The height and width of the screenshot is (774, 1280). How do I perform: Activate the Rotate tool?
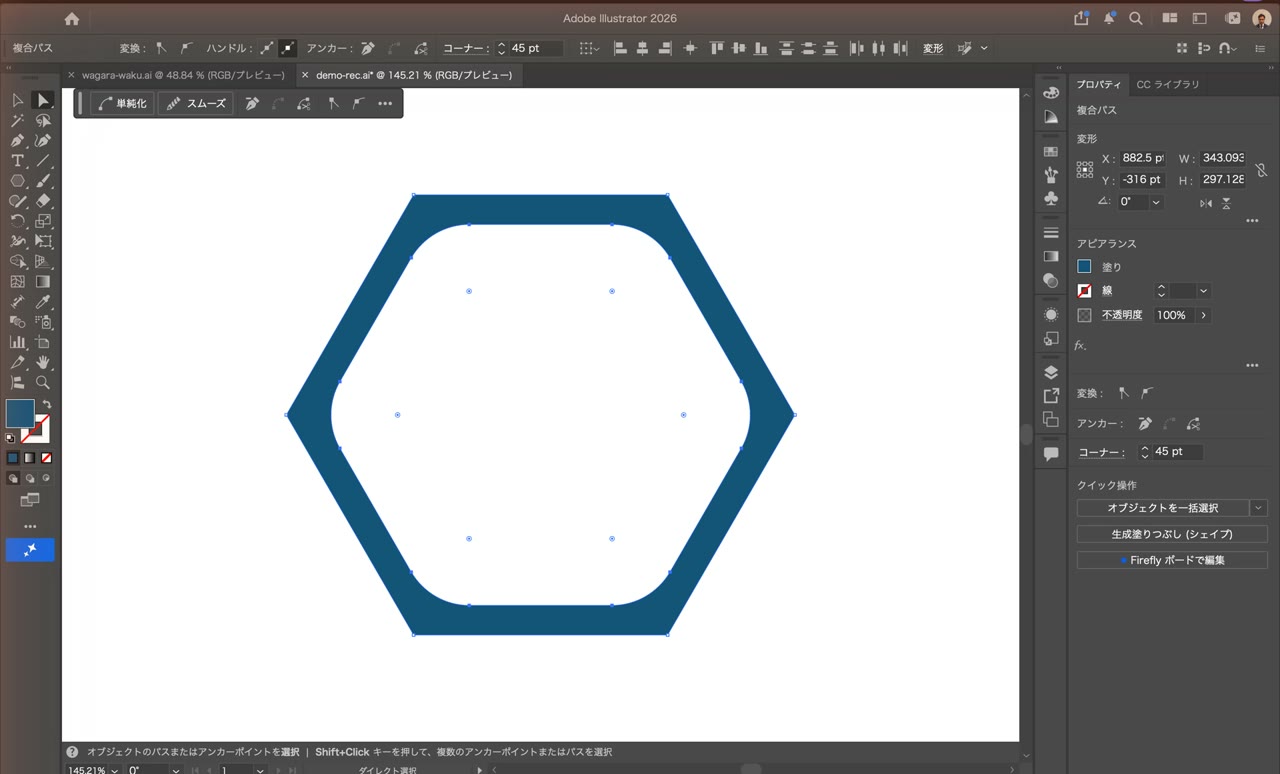(x=18, y=221)
